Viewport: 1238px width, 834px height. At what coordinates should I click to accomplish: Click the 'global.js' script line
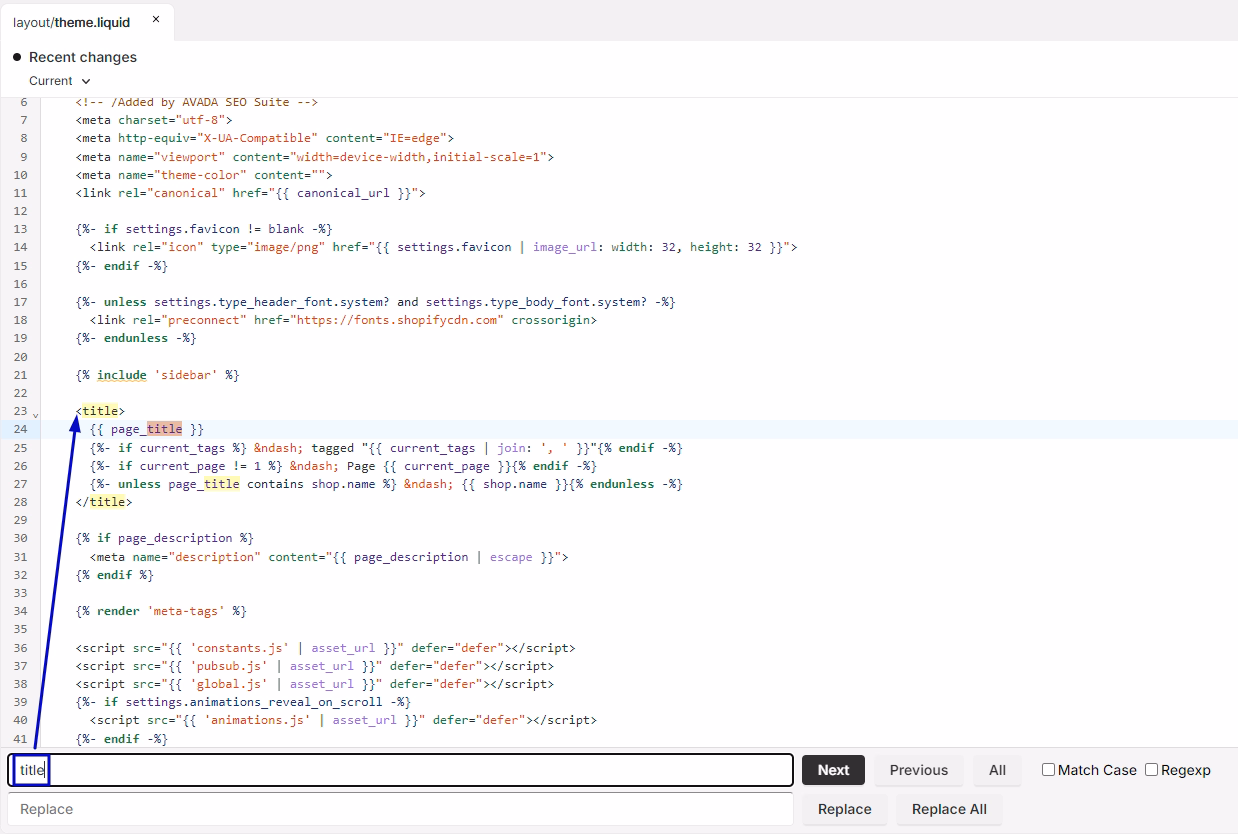[x=315, y=684]
